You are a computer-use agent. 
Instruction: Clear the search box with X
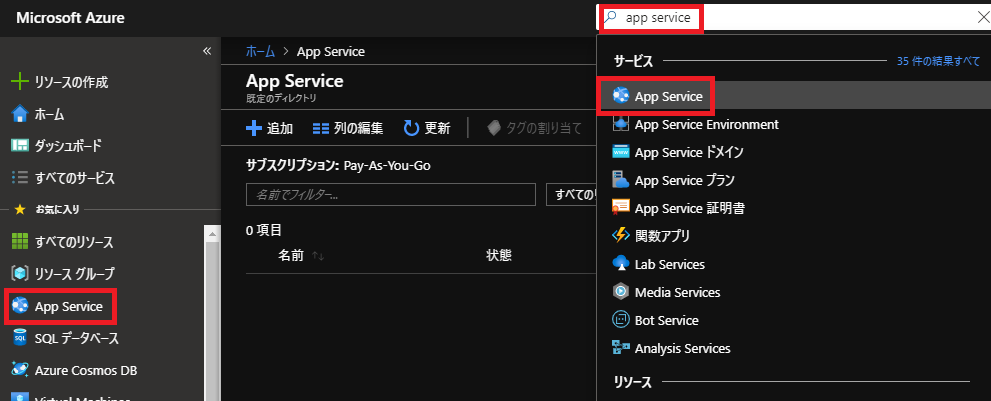(x=983, y=18)
